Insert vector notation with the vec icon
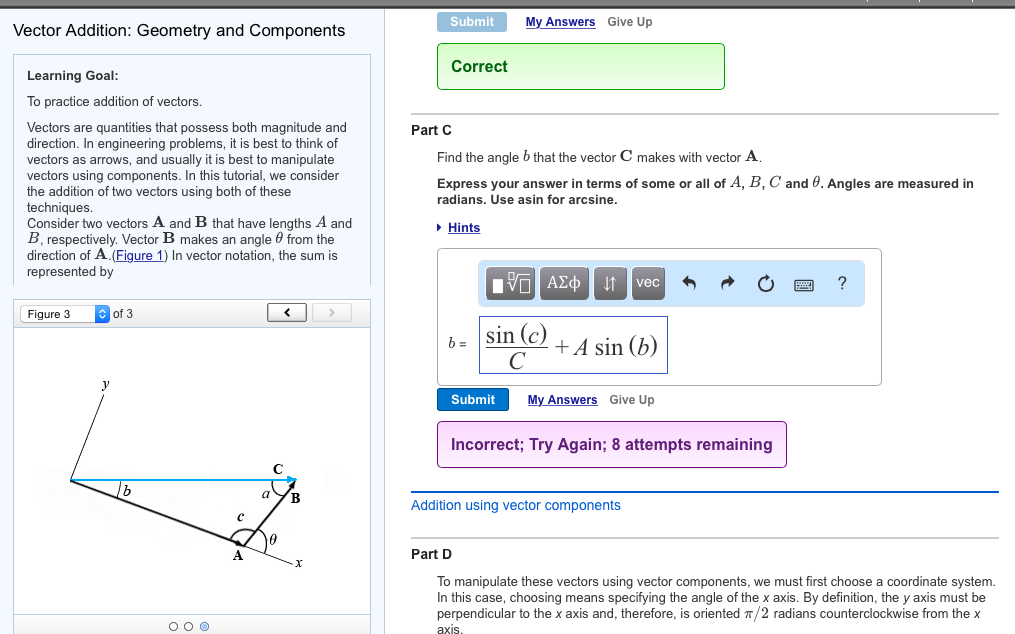This screenshot has height=634, width=1015. [647, 283]
